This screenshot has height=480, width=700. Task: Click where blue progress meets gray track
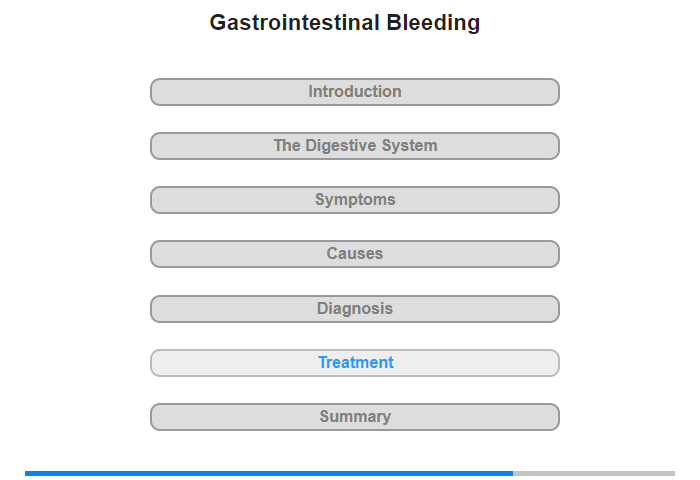pyautogui.click(x=513, y=473)
